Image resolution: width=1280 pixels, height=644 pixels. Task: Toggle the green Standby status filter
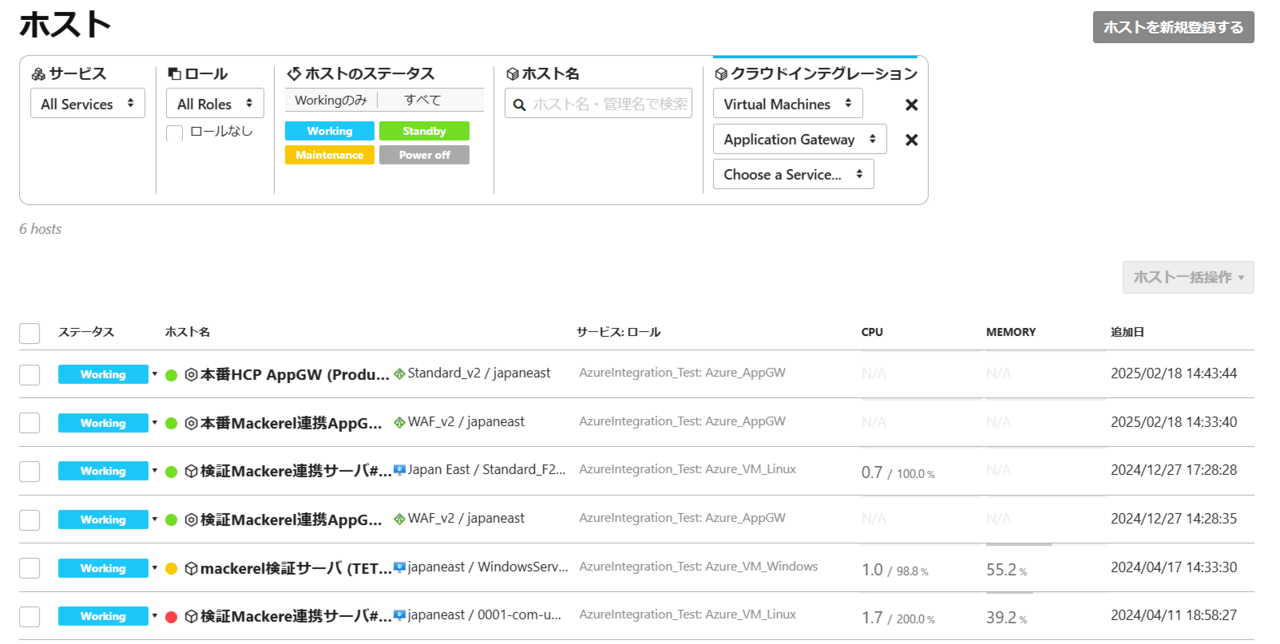click(424, 131)
